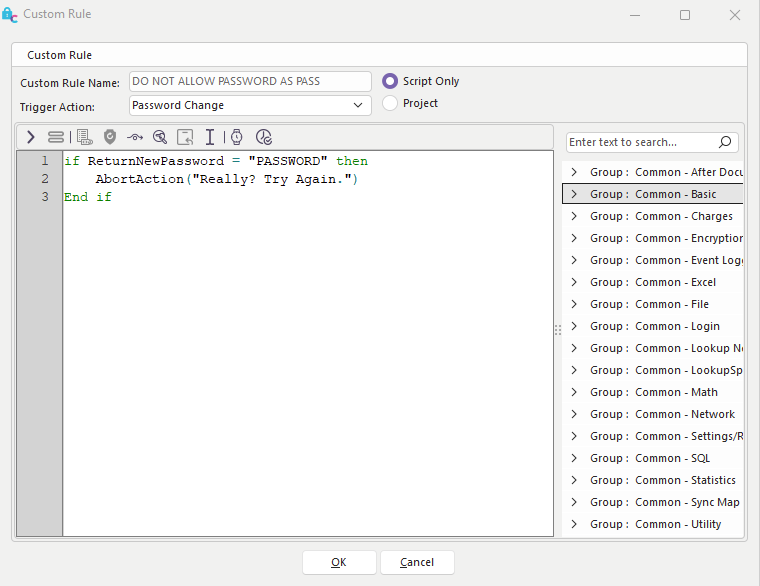Click the stacked rows icon in the script toolbar
This screenshot has width=760, height=586.
56,137
